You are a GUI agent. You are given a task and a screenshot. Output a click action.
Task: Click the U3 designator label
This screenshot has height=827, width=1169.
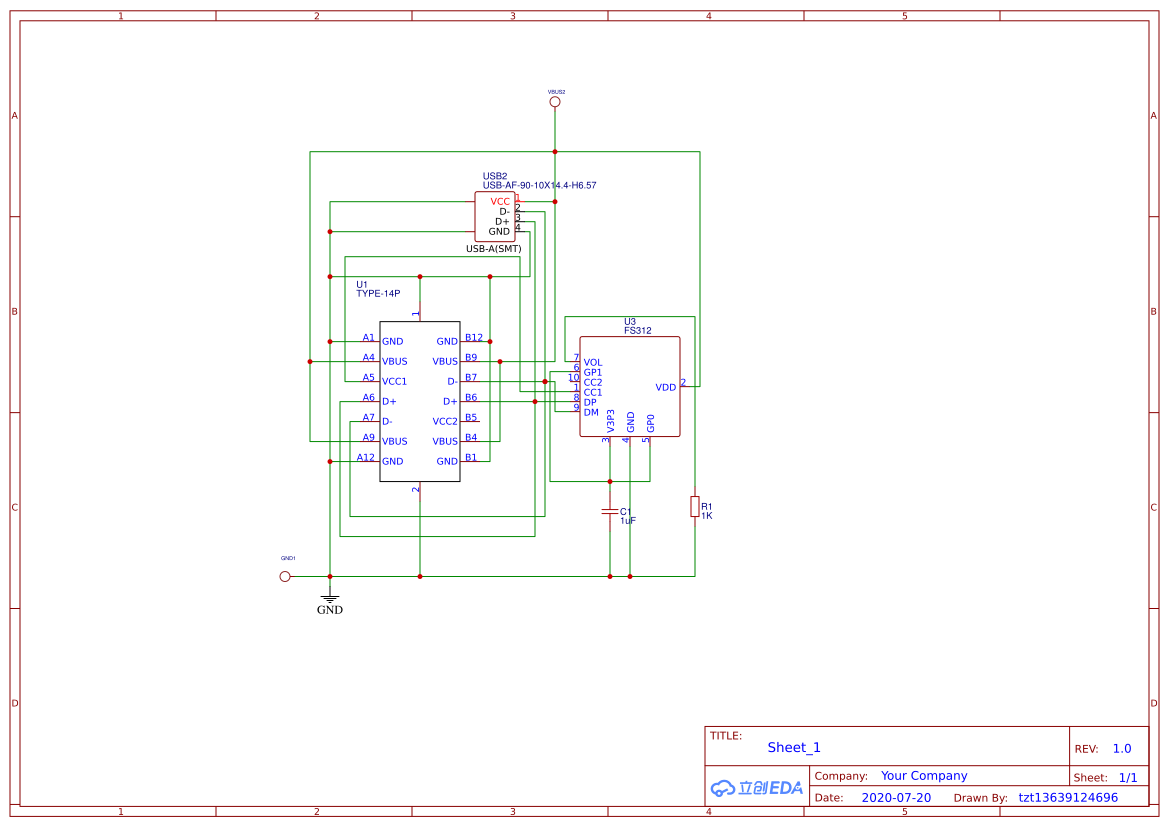click(x=630, y=322)
